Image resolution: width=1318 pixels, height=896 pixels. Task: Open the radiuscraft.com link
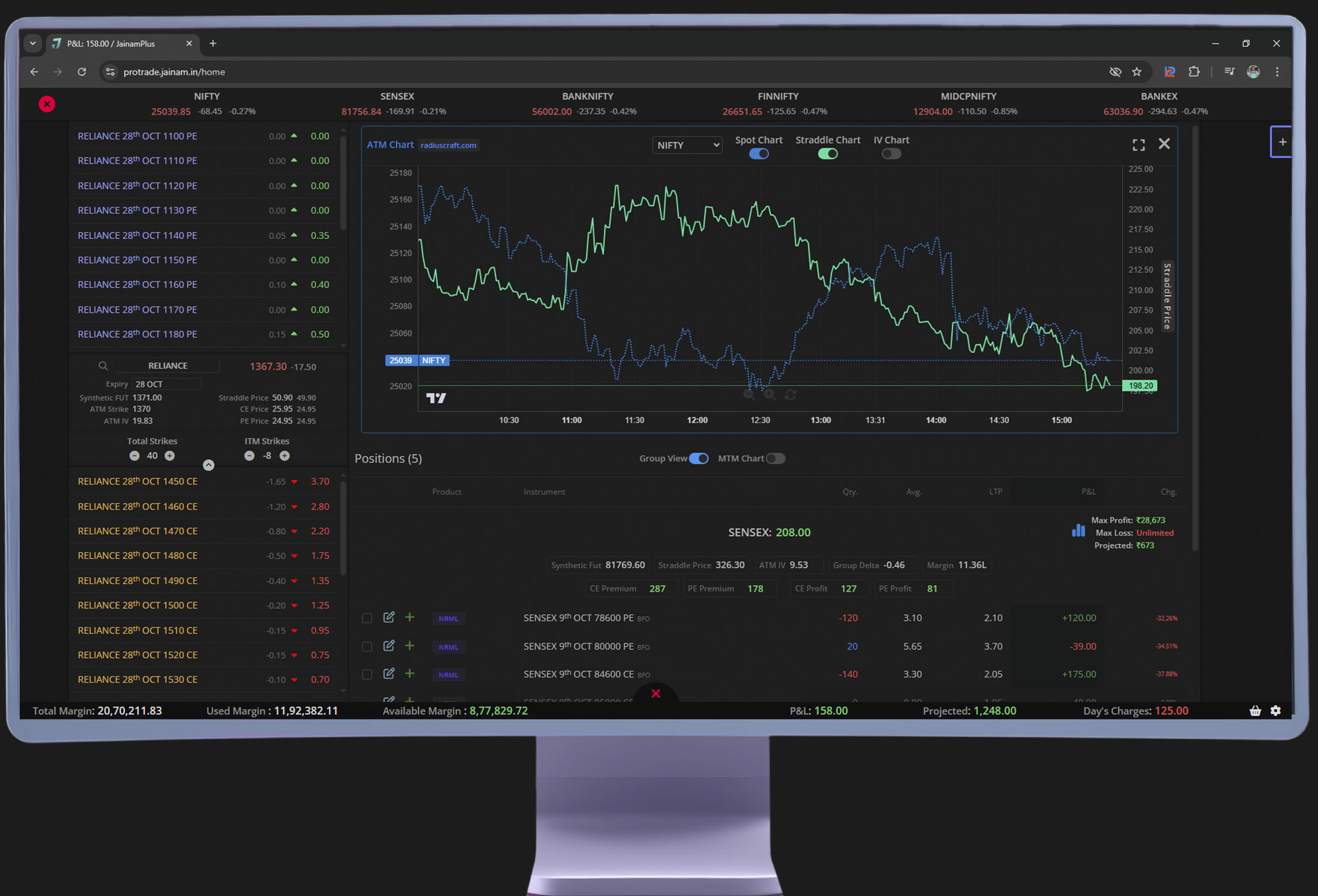tap(448, 146)
